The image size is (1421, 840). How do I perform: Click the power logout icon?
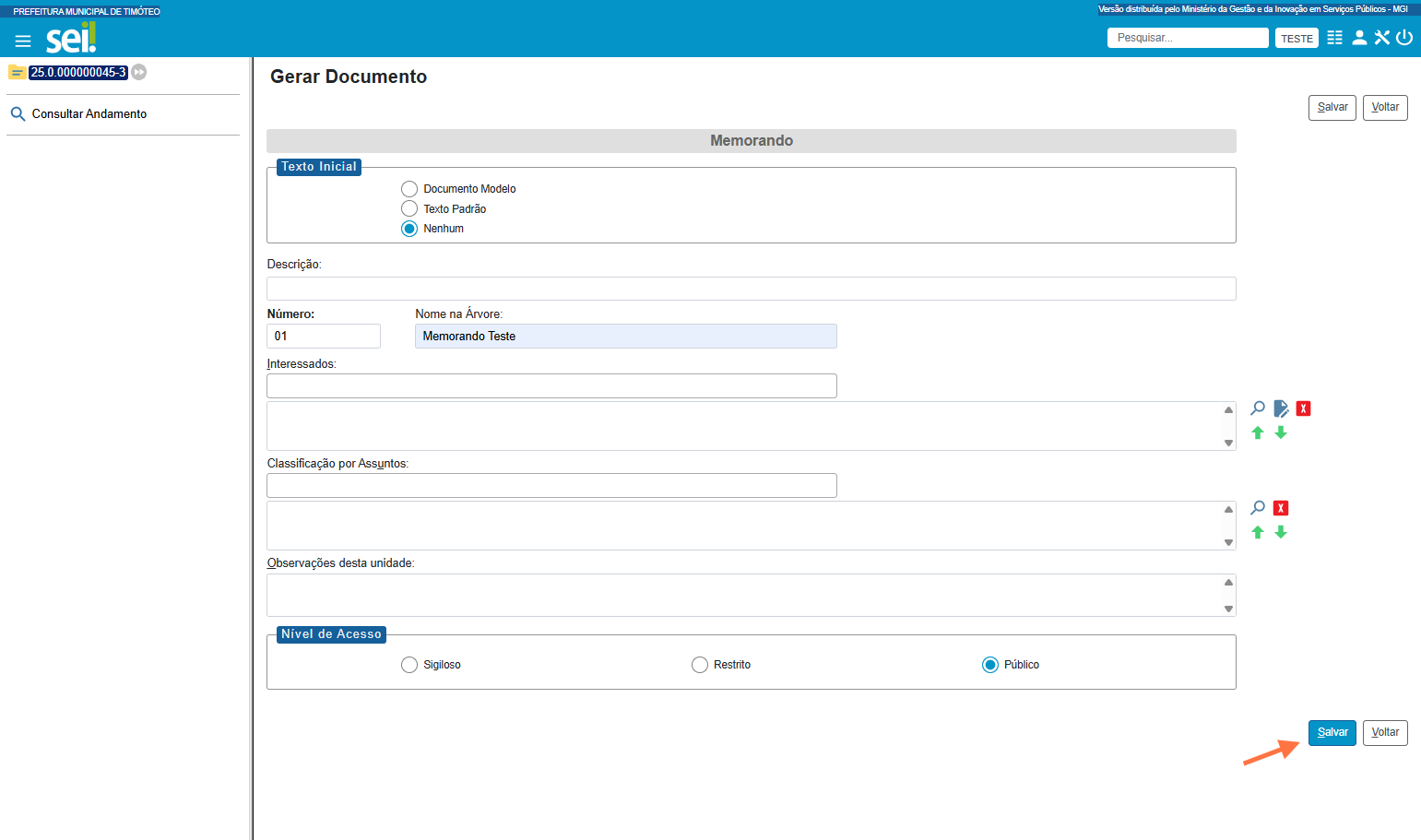click(x=1404, y=38)
